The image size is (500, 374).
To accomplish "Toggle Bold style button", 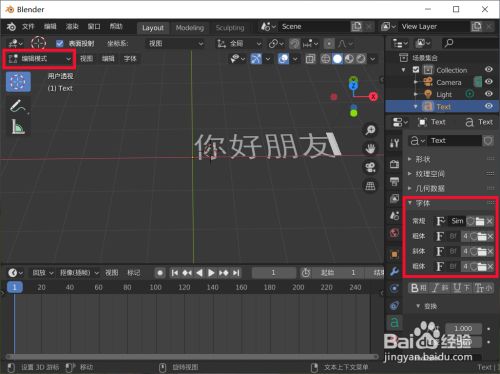I will point(418,288).
